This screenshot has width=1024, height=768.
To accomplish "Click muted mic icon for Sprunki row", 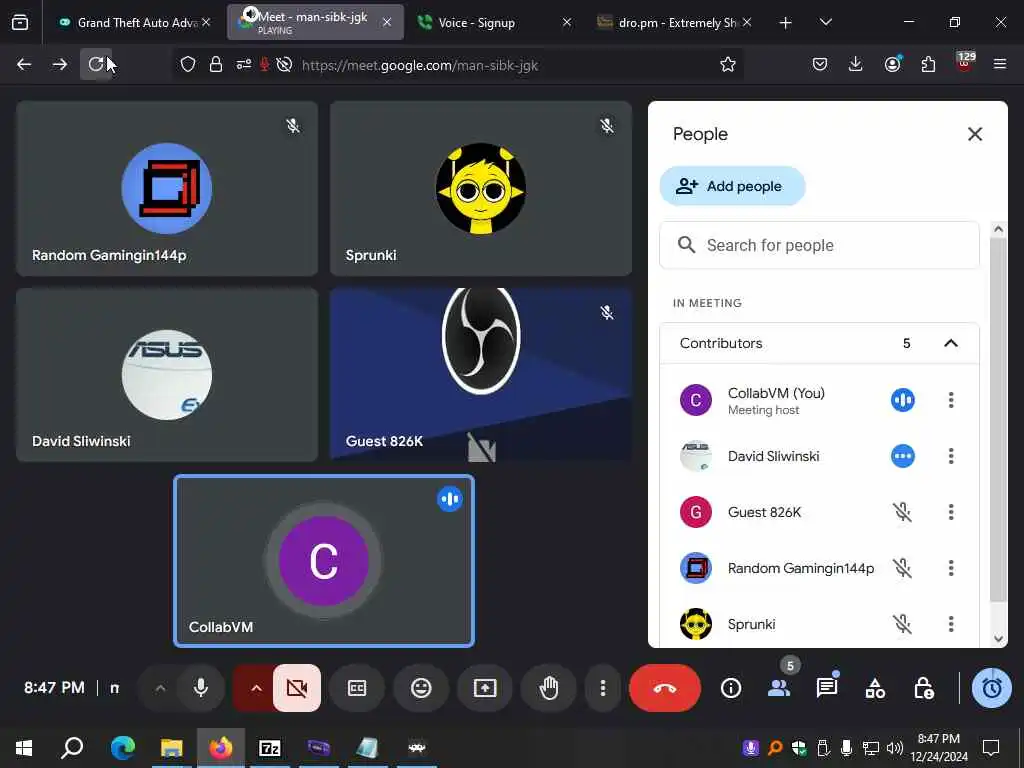I will [x=903, y=624].
